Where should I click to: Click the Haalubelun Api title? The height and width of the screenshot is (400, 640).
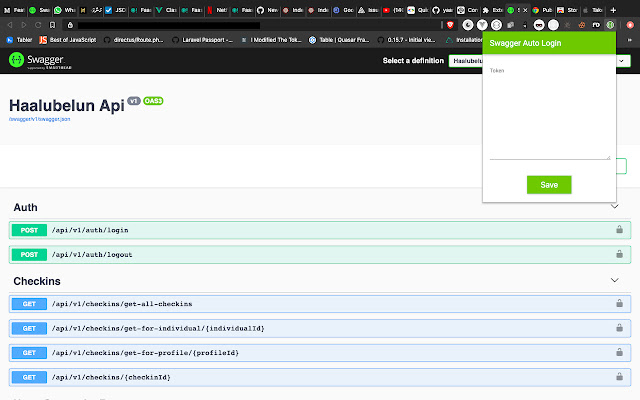click(x=67, y=105)
